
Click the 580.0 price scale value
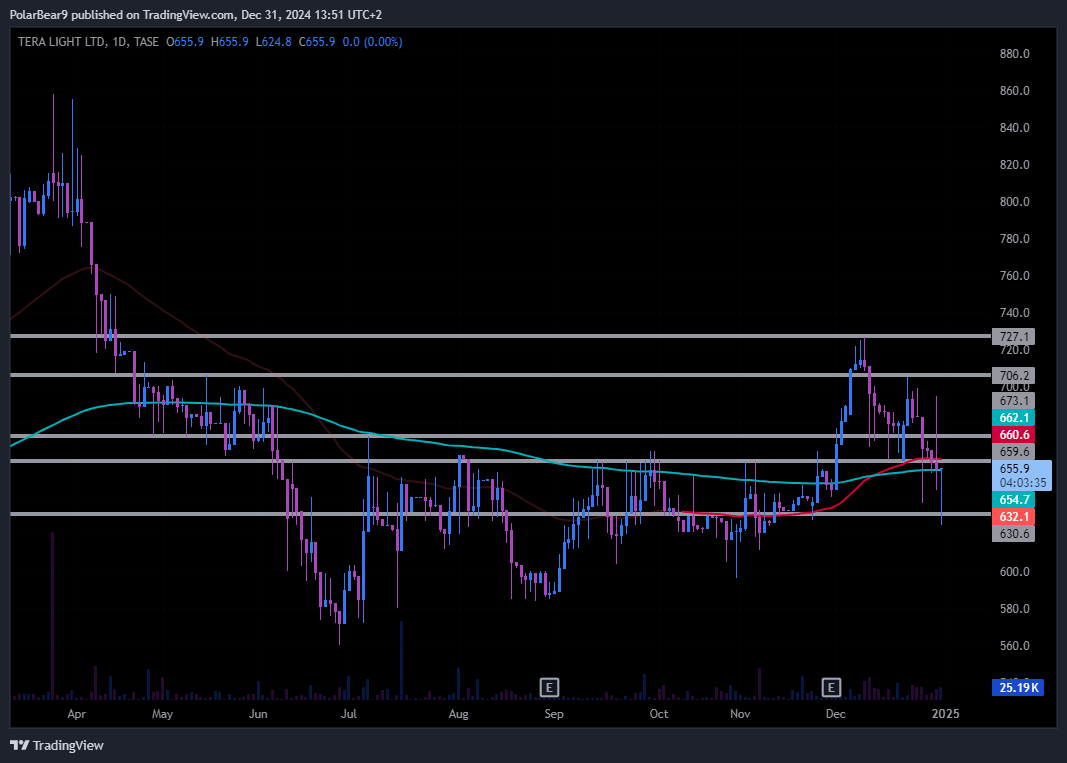[1015, 608]
